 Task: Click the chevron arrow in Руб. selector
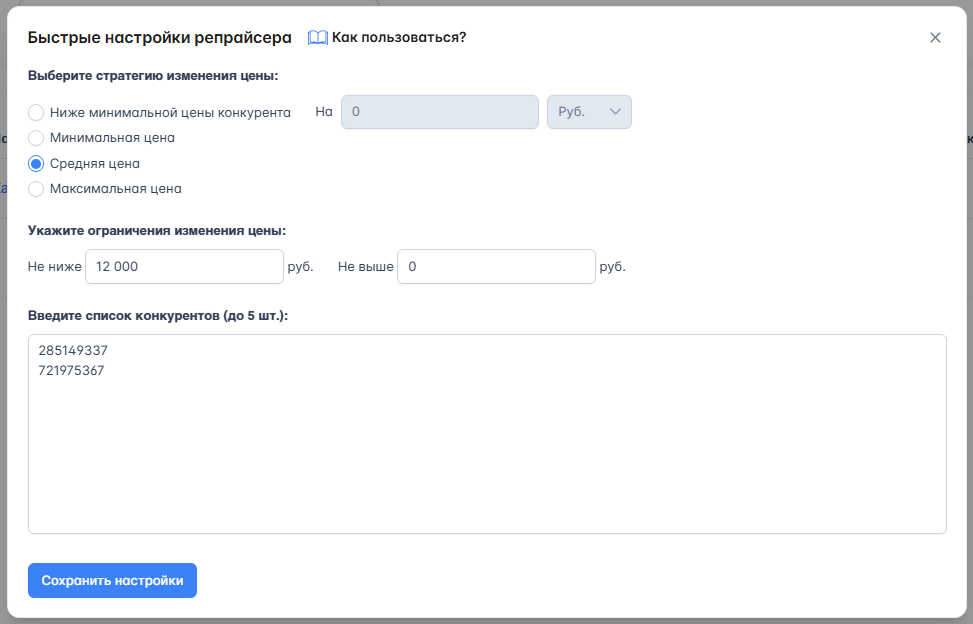(615, 112)
